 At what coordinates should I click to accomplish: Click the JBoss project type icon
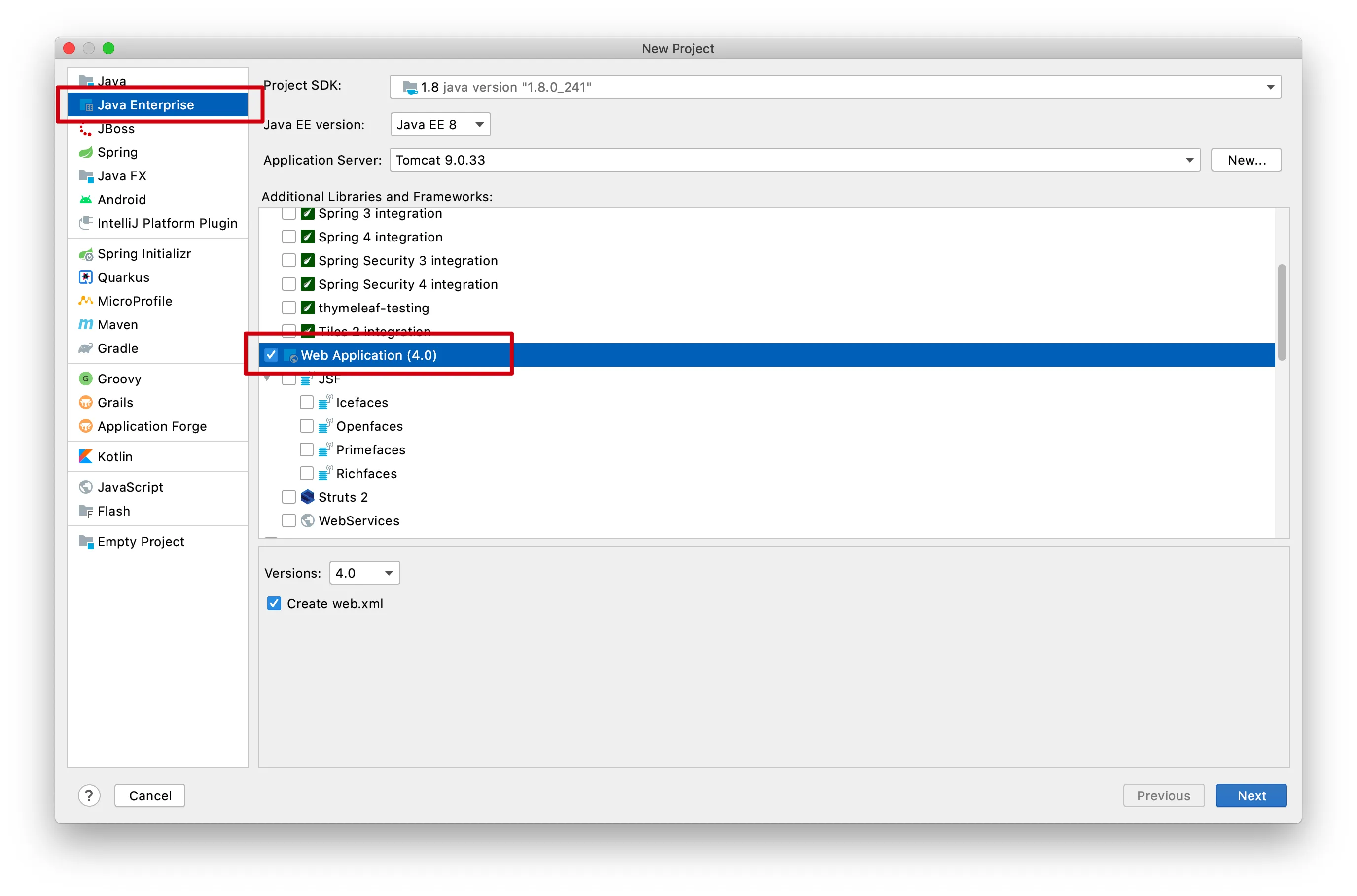pyautogui.click(x=85, y=129)
